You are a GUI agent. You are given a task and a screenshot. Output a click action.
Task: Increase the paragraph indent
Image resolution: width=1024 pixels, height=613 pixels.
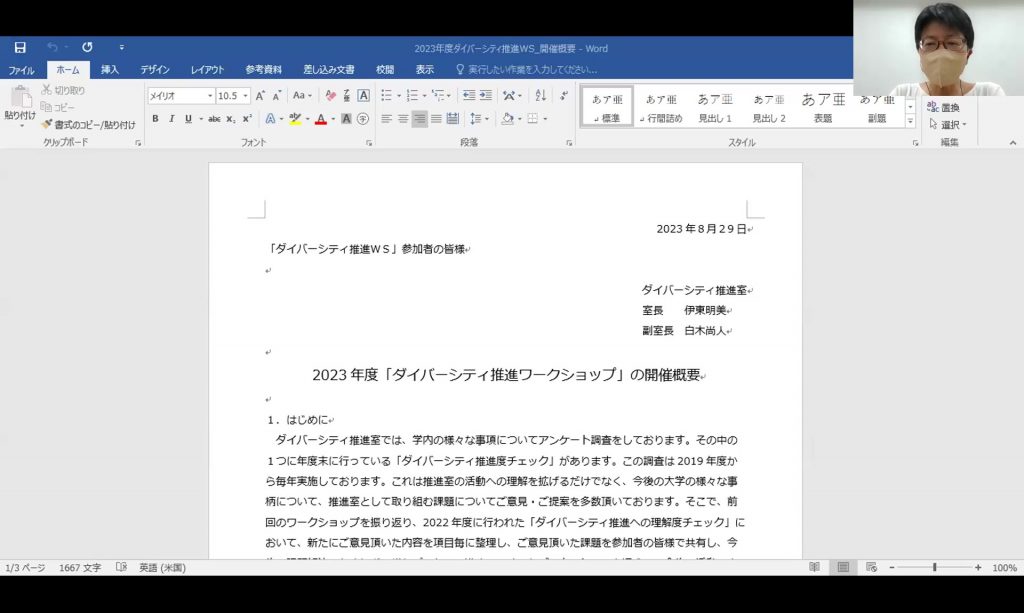(x=485, y=96)
